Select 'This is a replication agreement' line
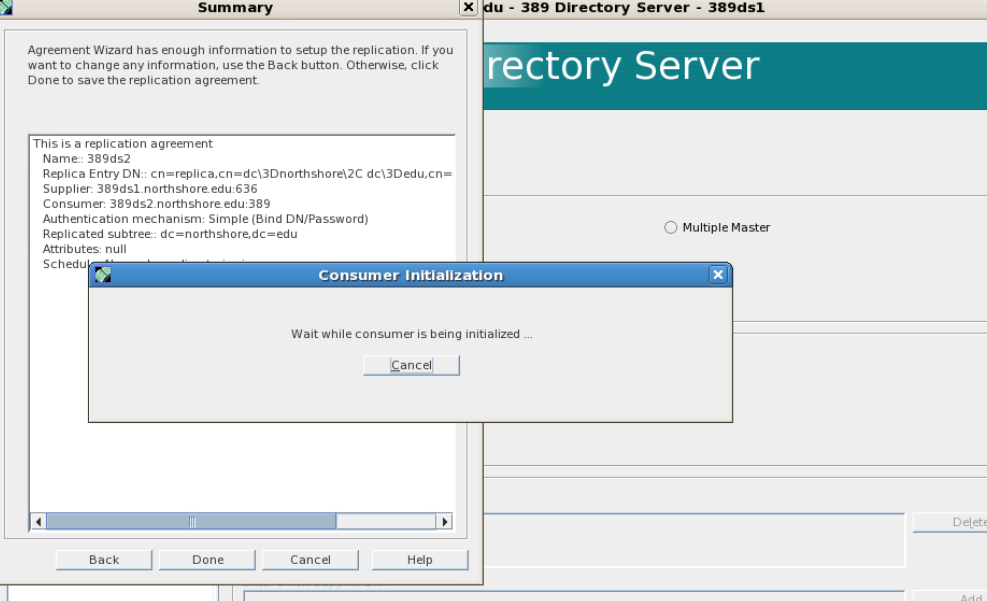 pyautogui.click(x=123, y=143)
